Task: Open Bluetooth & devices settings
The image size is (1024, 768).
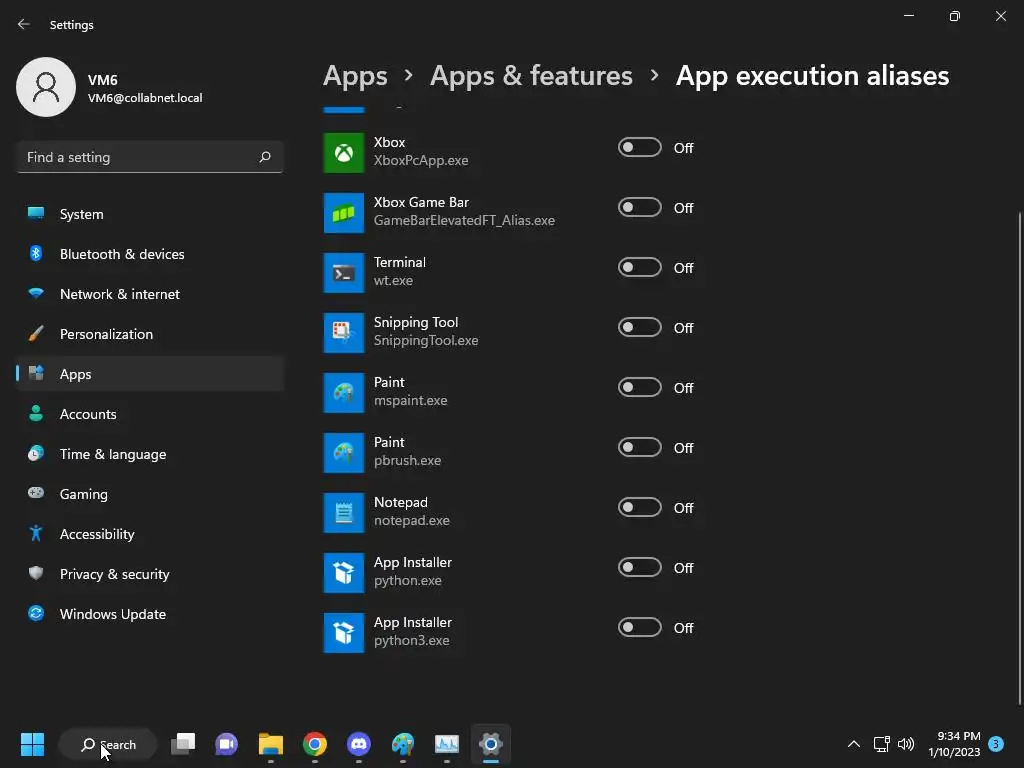Action: tap(150, 254)
